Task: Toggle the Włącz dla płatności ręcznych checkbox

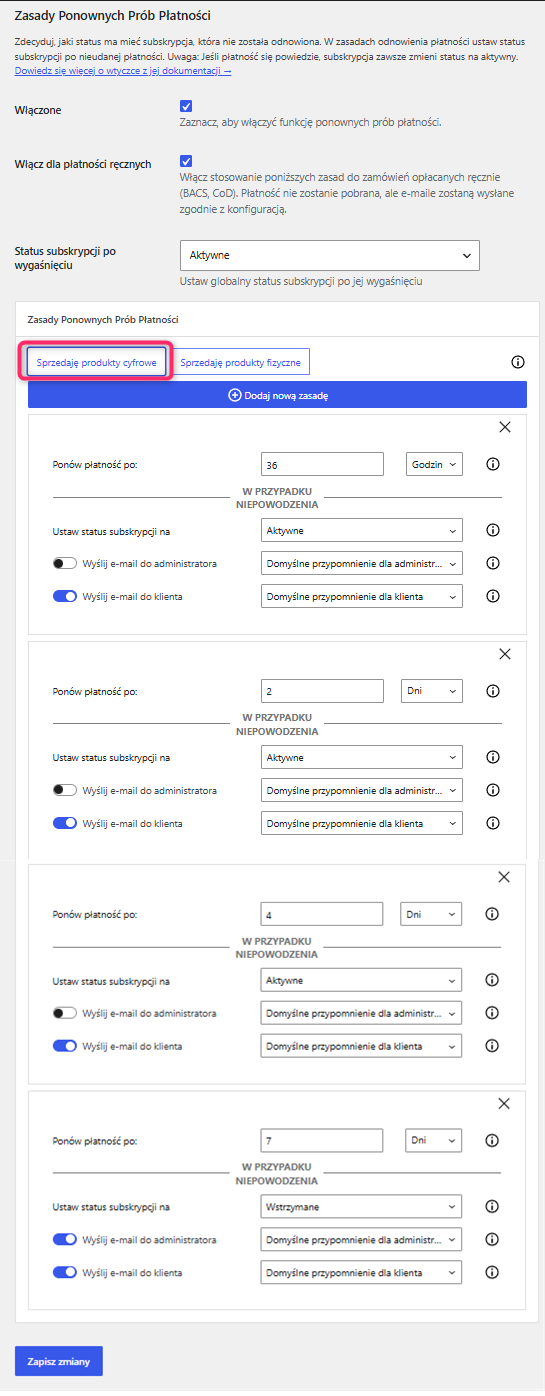Action: tap(186, 161)
